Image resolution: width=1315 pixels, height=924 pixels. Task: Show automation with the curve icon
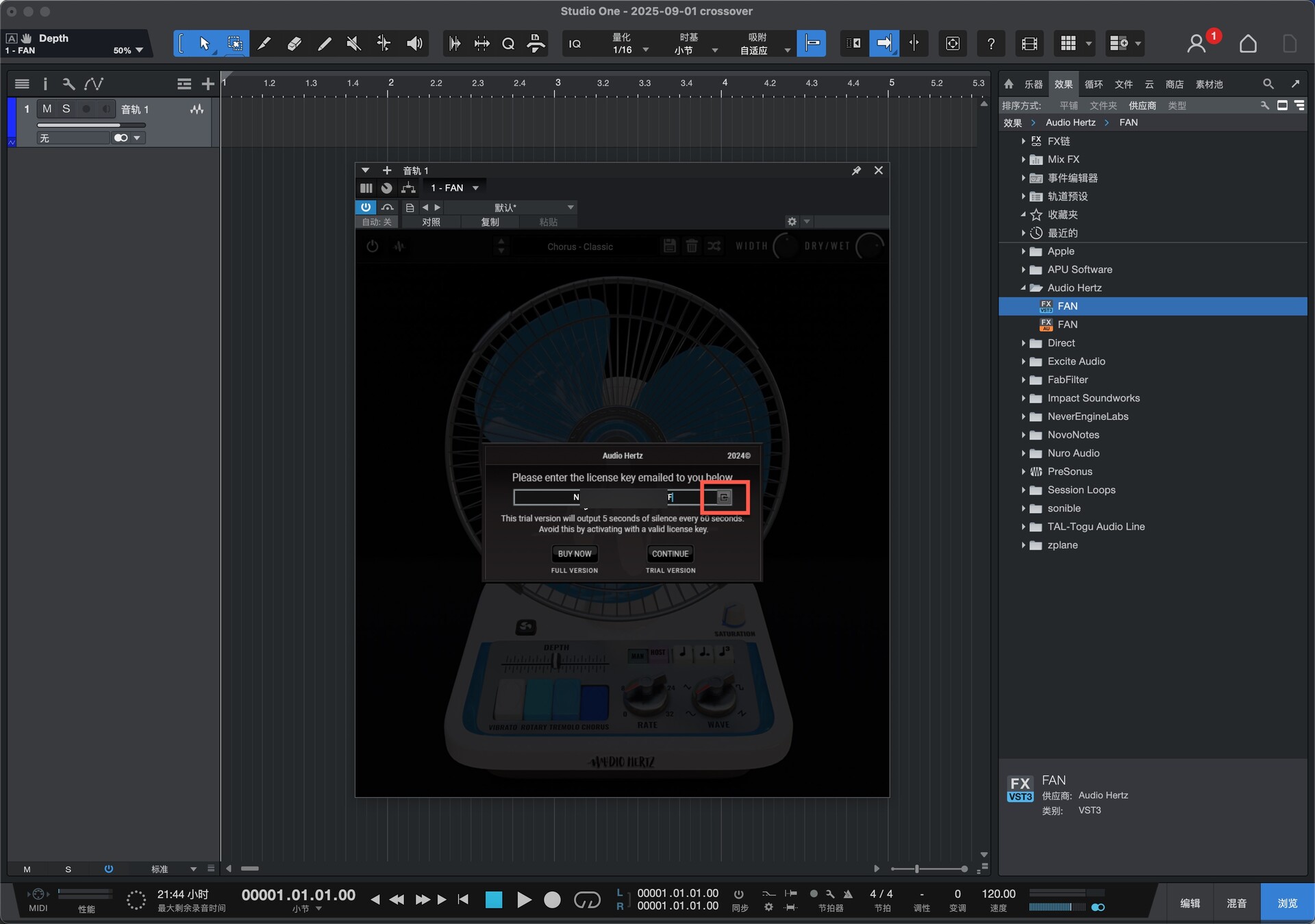point(94,84)
